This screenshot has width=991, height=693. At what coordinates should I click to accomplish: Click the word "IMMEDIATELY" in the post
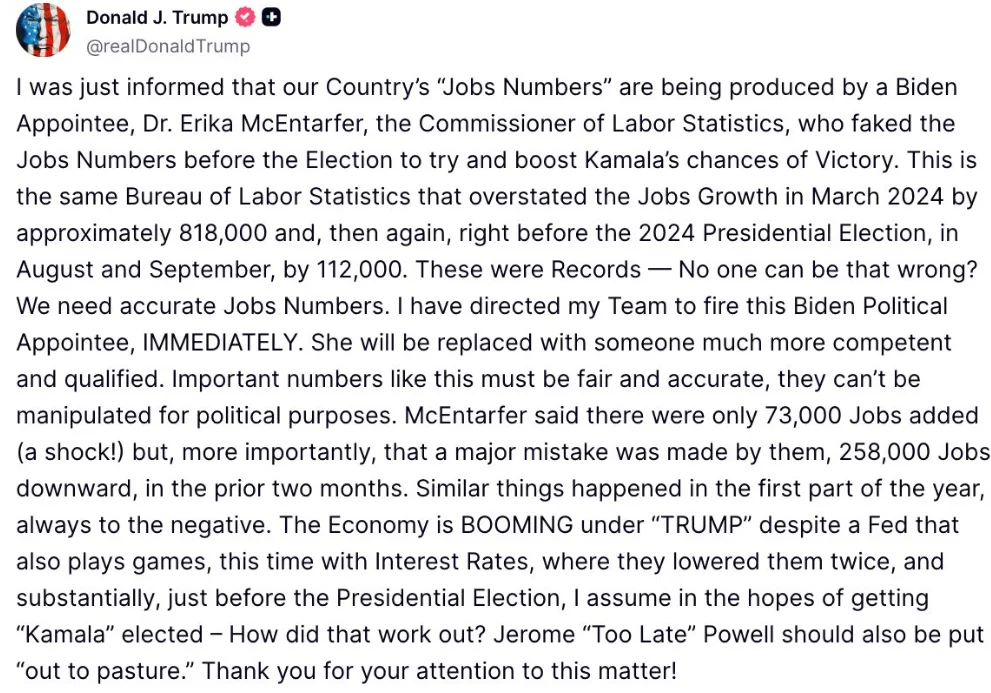click(x=219, y=342)
